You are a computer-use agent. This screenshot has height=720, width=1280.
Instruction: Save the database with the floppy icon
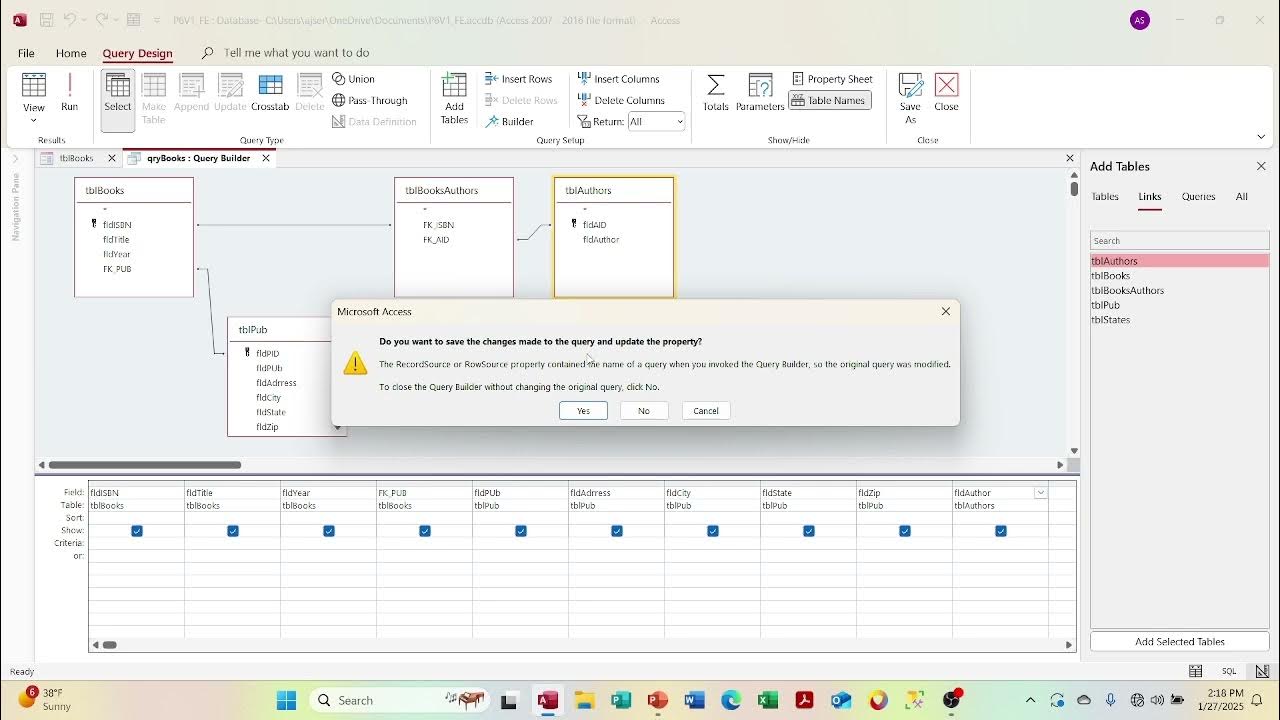point(46,20)
